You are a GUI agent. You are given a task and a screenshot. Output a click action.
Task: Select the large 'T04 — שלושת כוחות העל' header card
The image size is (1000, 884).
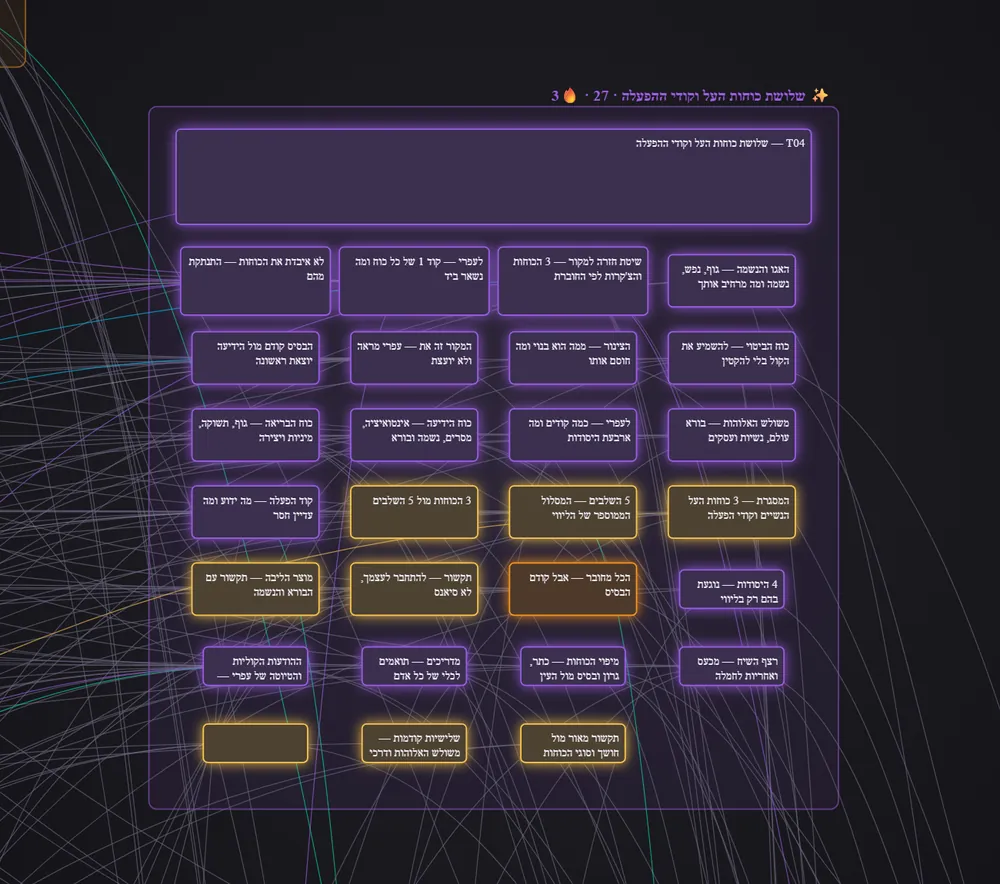[494, 177]
